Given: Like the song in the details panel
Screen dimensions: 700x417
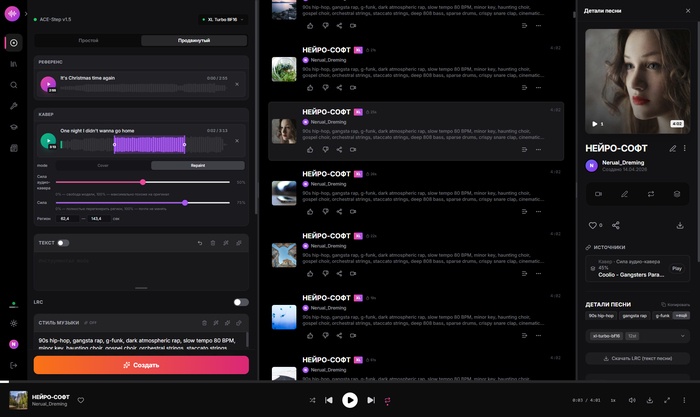Looking at the screenshot, I should click(x=595, y=225).
